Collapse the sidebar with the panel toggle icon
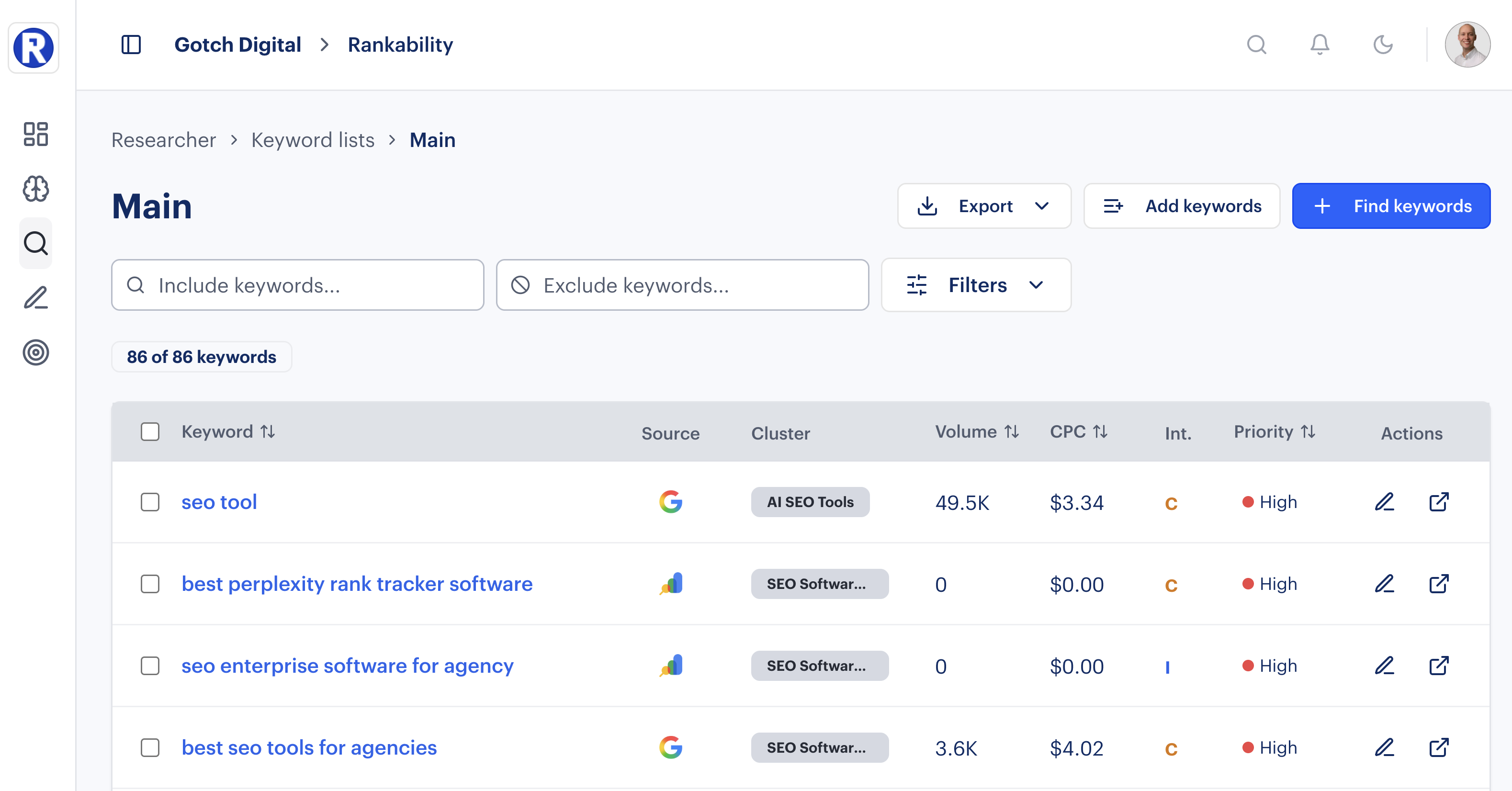The height and width of the screenshot is (791, 1512). [x=132, y=44]
